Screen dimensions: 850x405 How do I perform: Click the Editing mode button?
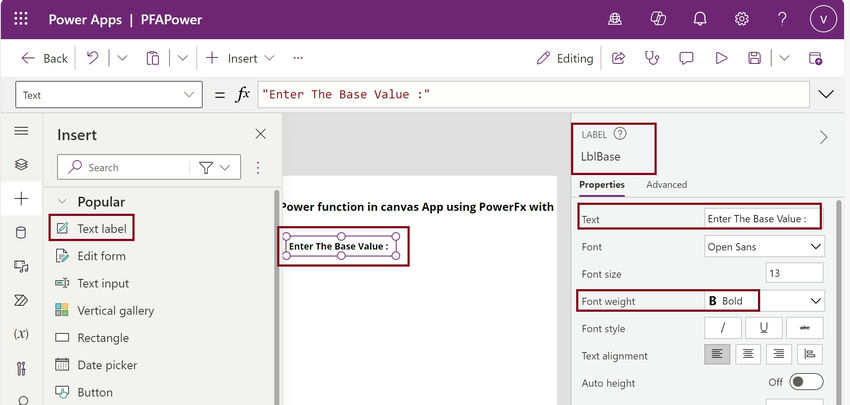tap(564, 58)
